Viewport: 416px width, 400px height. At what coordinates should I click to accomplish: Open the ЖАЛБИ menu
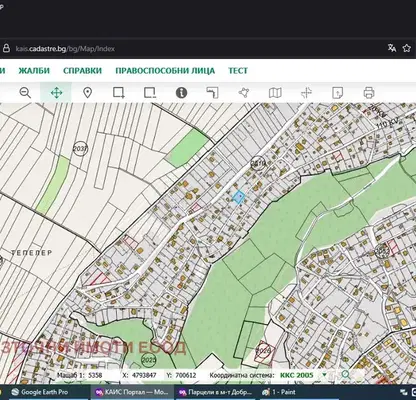34,71
